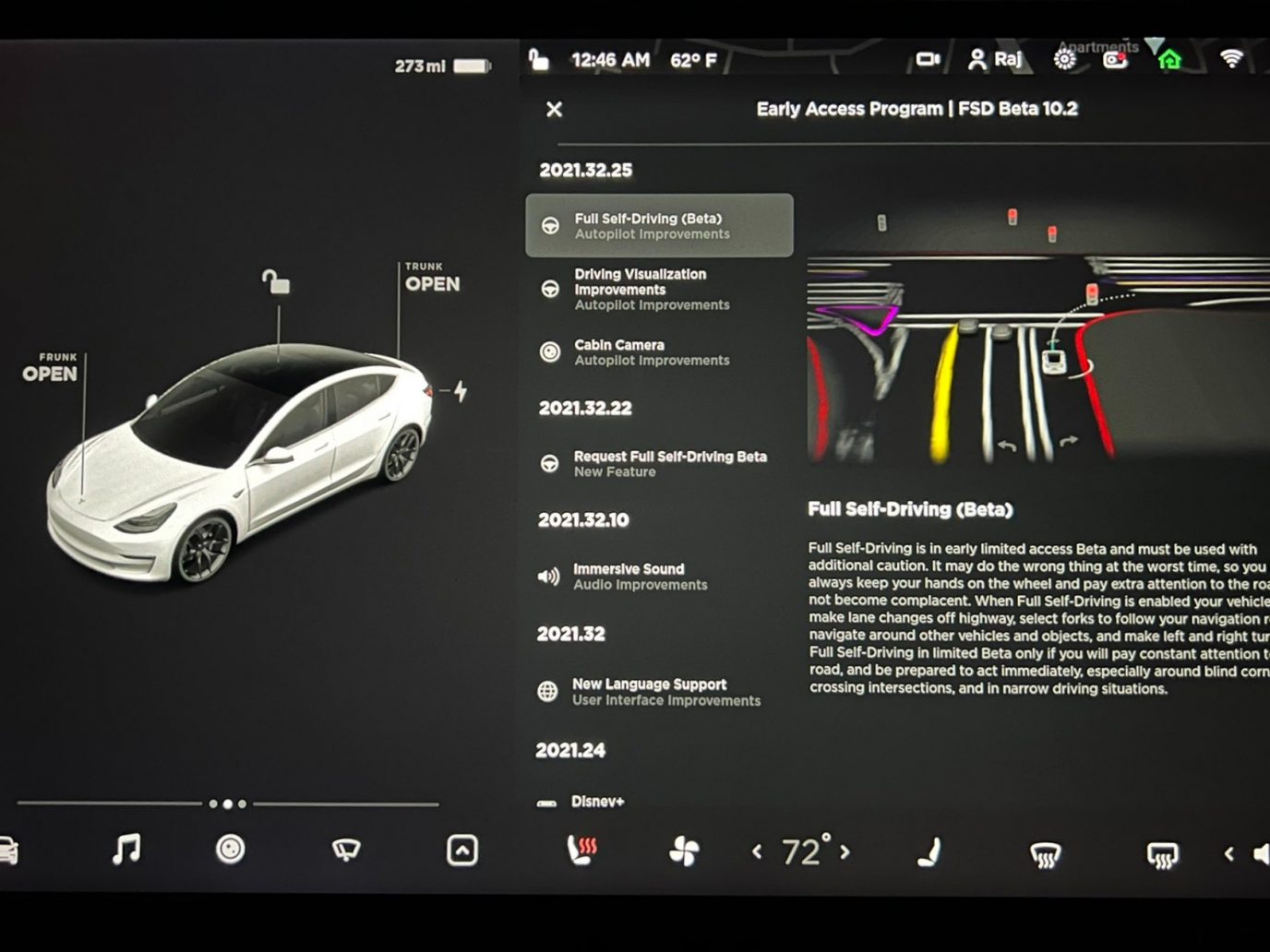This screenshot has width=1270, height=952.
Task: Open Wi-Fi settings from status bar
Action: tap(1231, 59)
